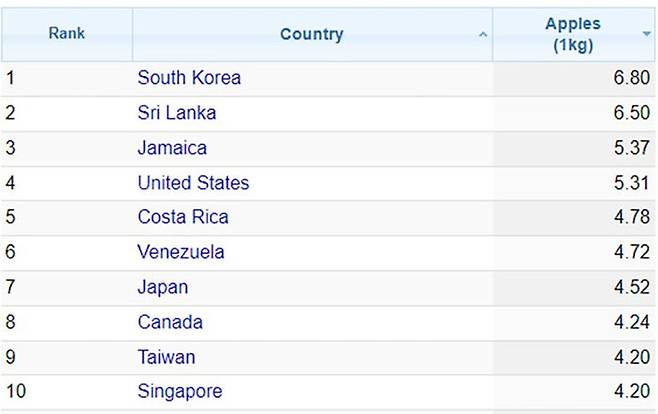Screen dimensions: 658x414
Task: Open the Venezuela country link
Action: coord(181,252)
